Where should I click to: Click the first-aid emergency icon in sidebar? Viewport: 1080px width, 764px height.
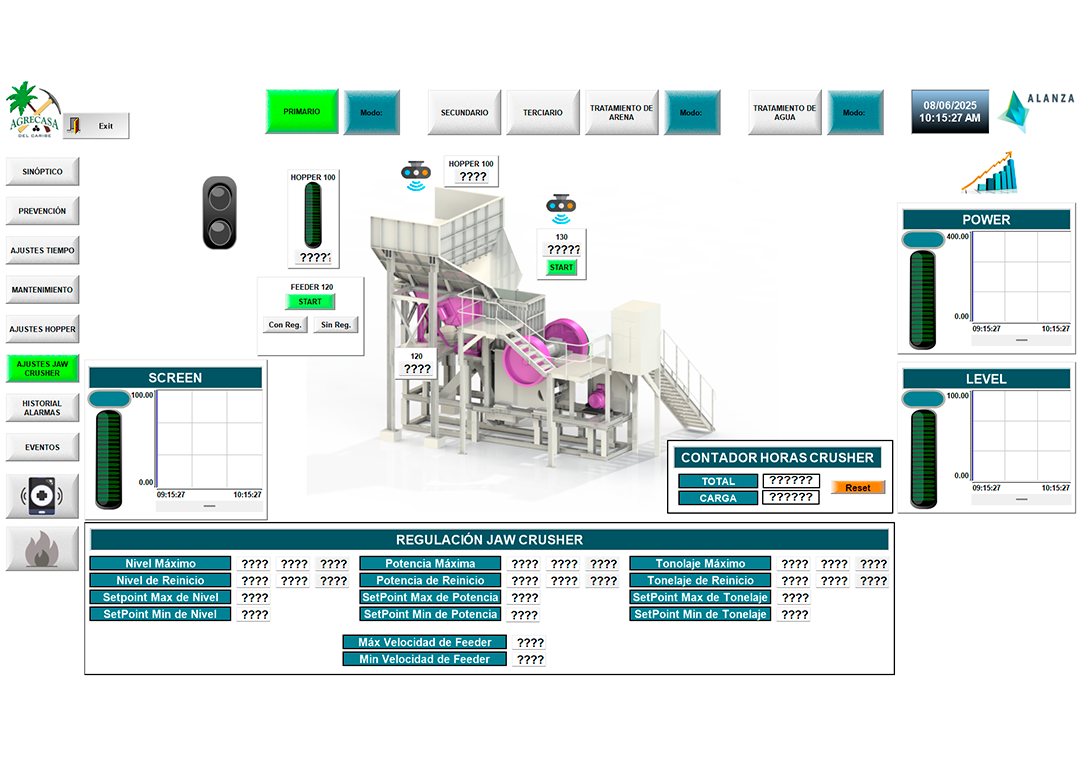(x=42, y=496)
